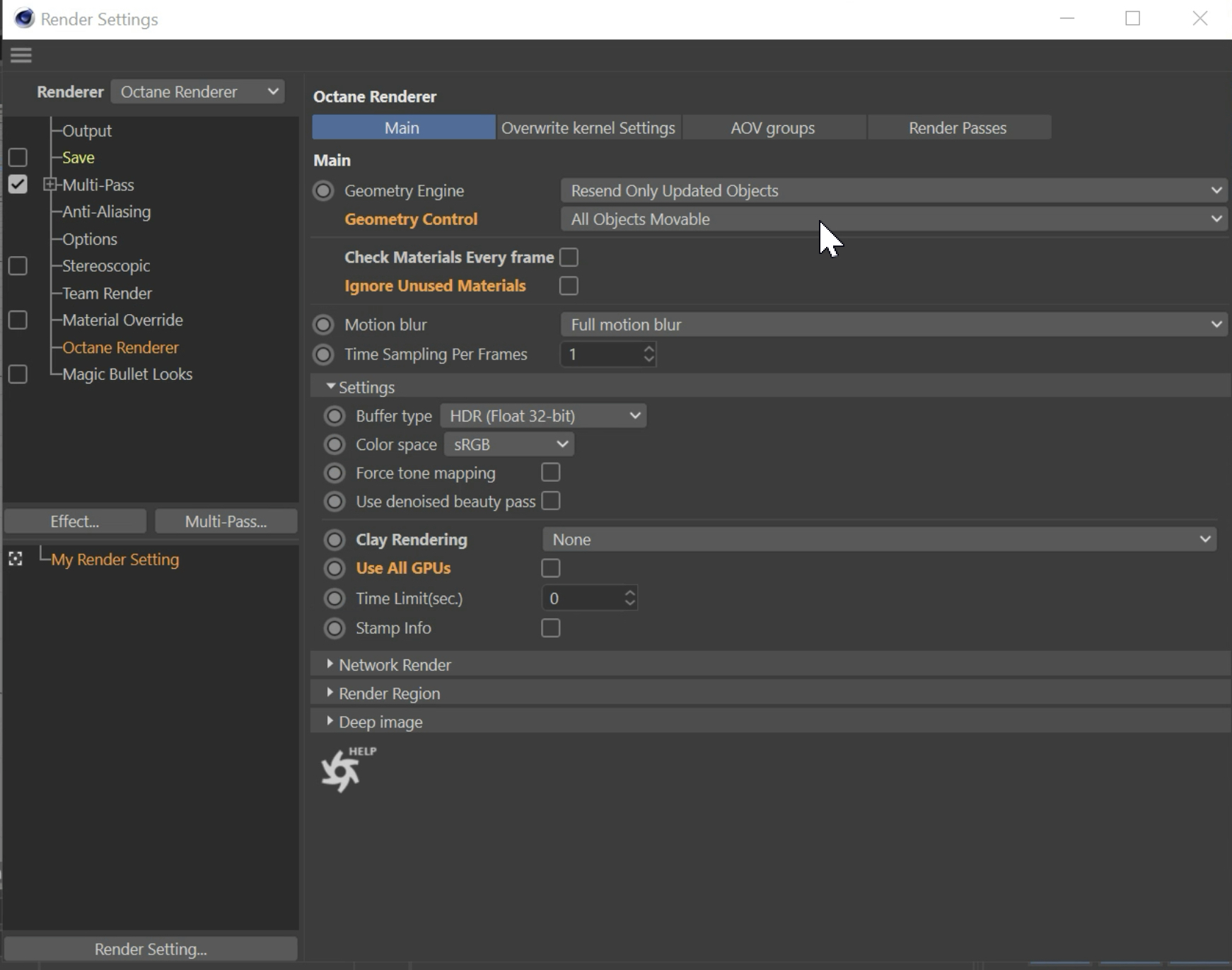Viewport: 1232px width, 970px height.
Task: Switch to the Render Passes tab
Action: click(958, 128)
